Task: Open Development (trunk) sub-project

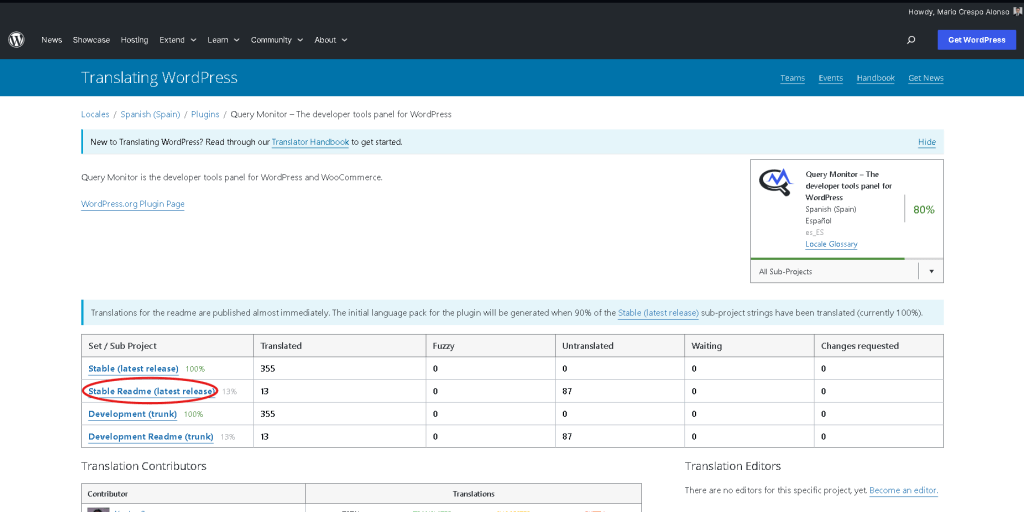Action: click(x=134, y=414)
